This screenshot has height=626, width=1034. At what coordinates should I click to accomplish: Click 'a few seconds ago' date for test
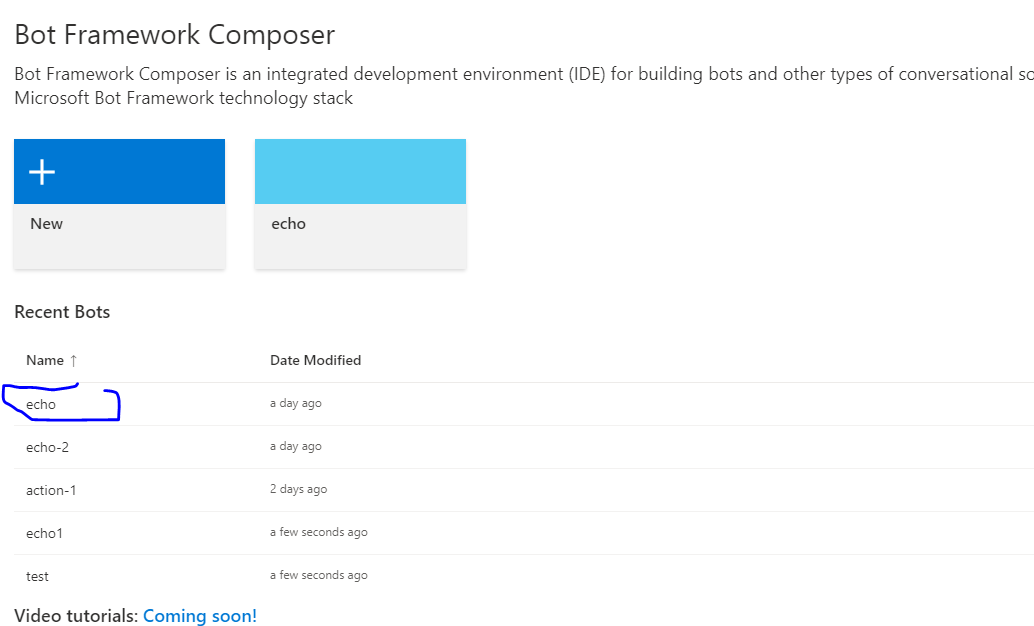318,576
